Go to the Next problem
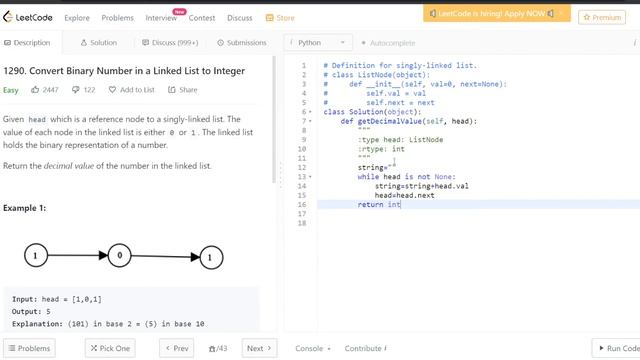Screen dimensions: 640x360 pyautogui.click(x=259, y=348)
